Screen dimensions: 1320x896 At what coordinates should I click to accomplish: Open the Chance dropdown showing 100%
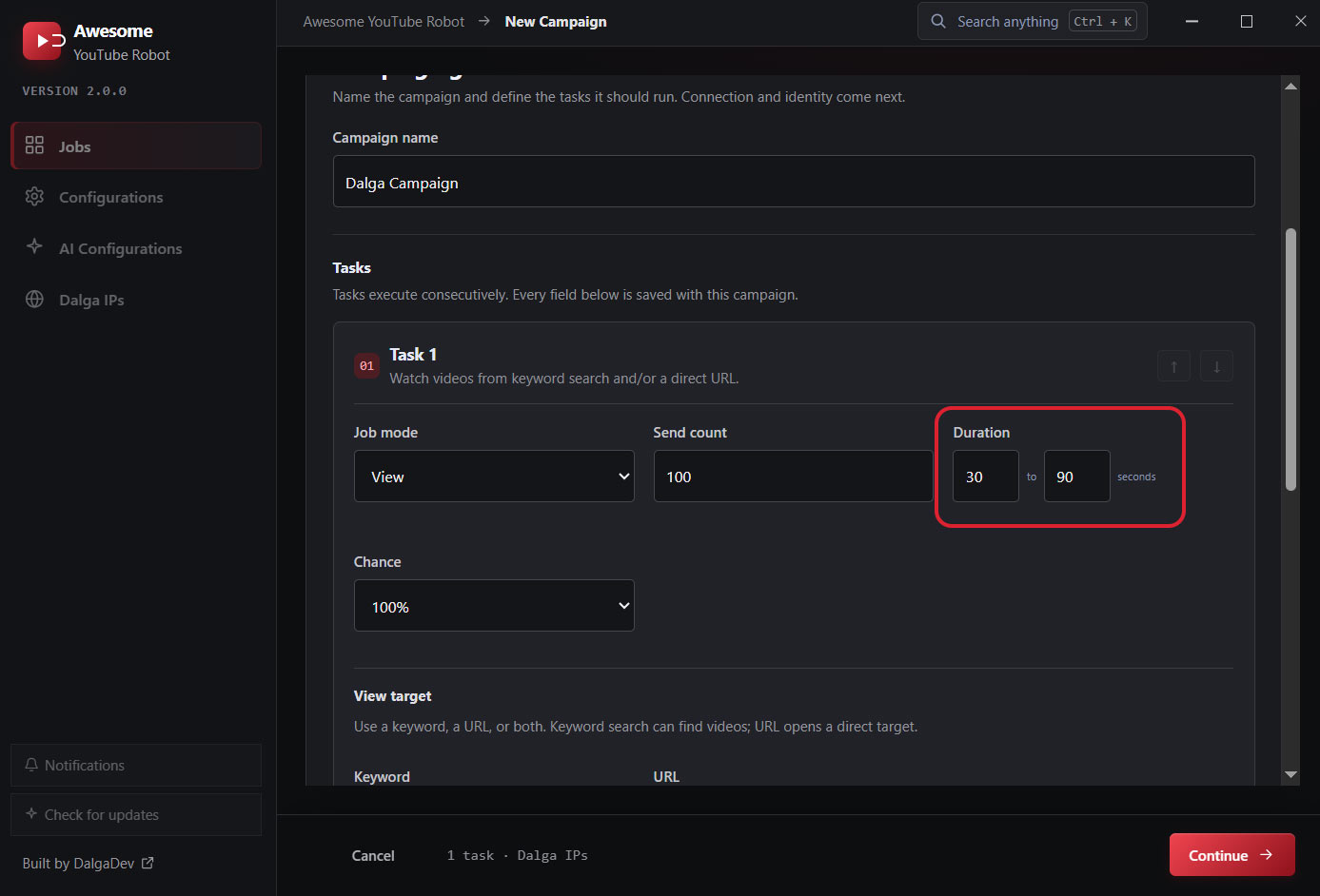click(494, 606)
